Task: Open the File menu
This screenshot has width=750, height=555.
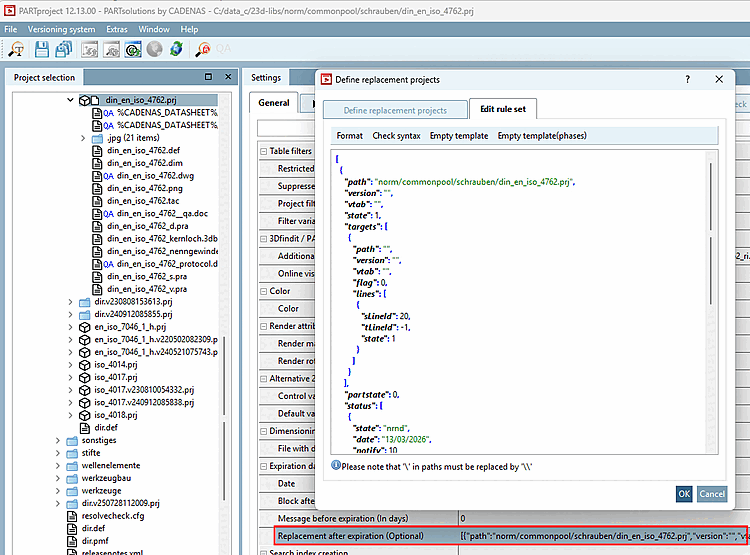Action: 11,29
